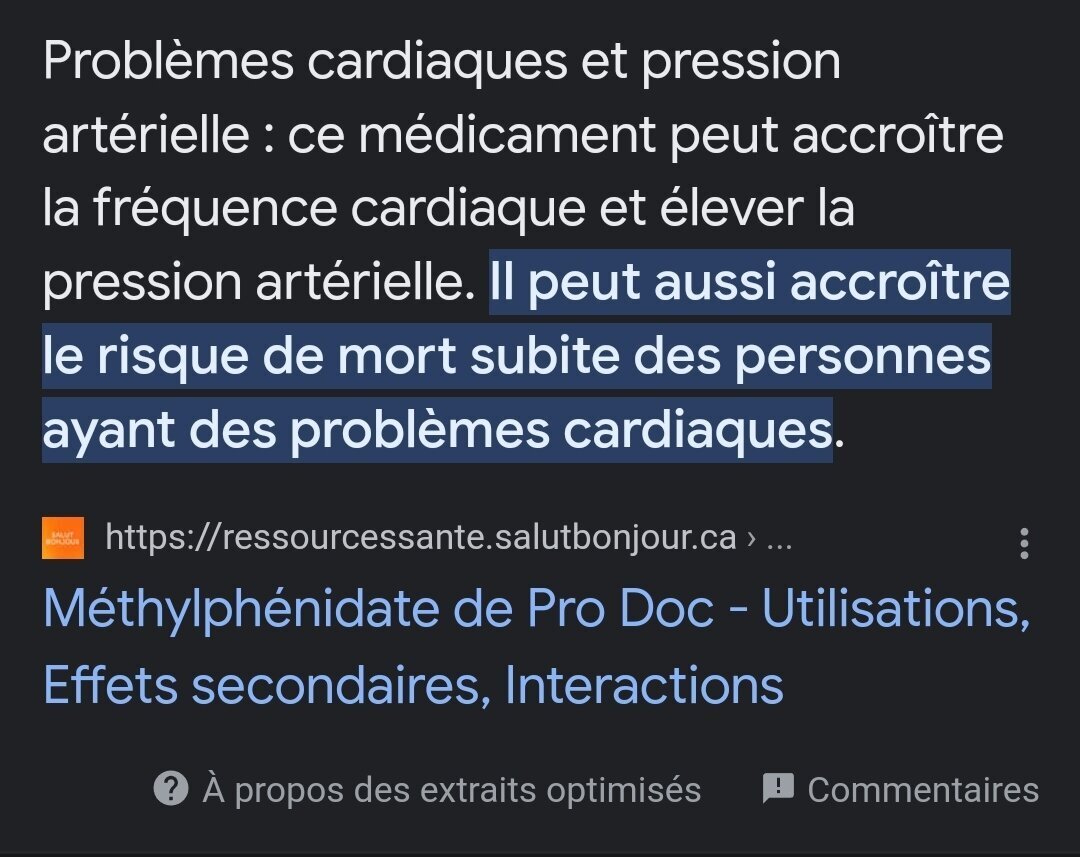1080x857 pixels.
Task: Open the three-dot result options menu
Action: click(x=1023, y=543)
